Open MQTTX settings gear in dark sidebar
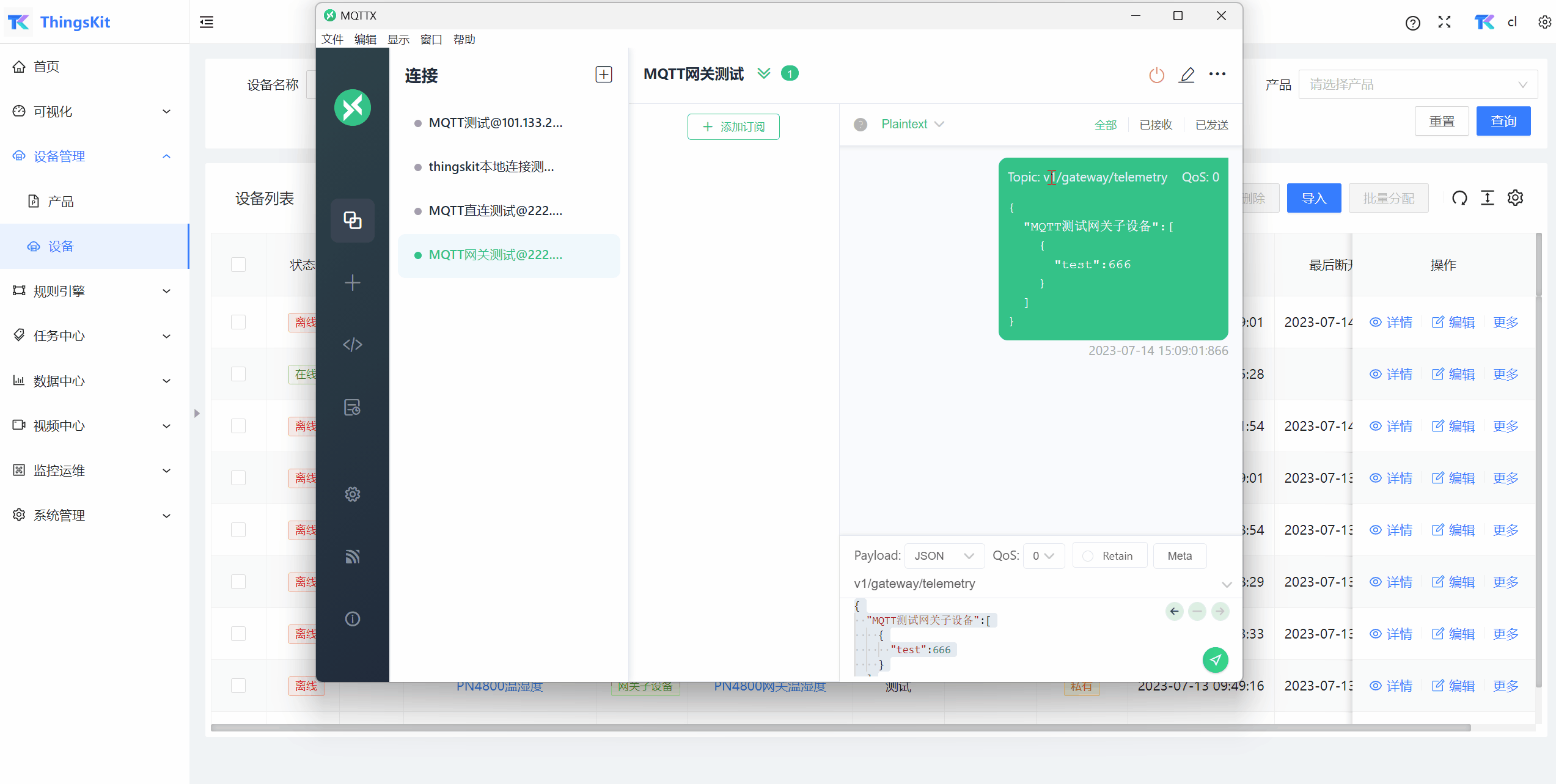 pyautogui.click(x=353, y=494)
